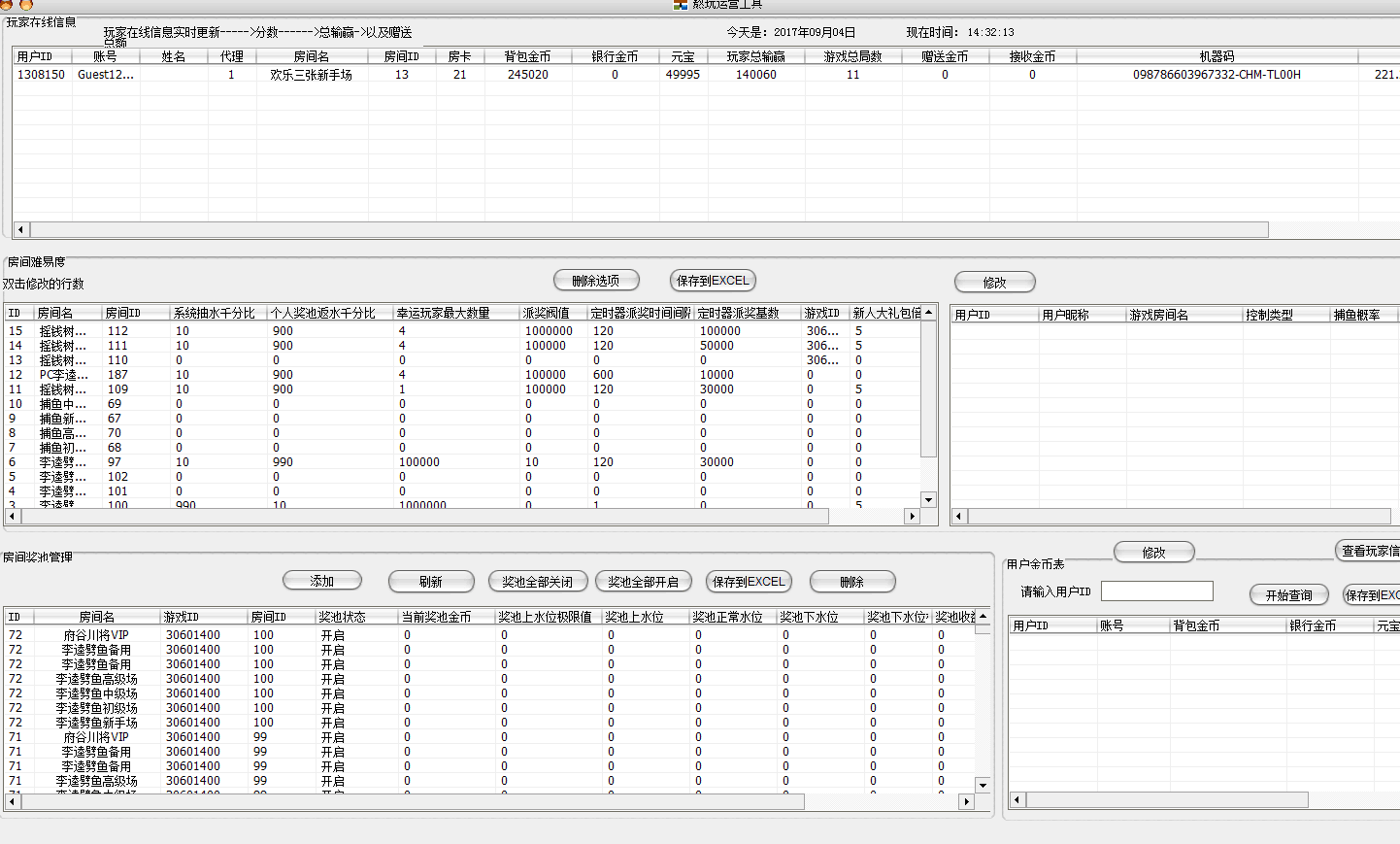The image size is (1400, 844).
Task: Click the 请输入用户ID input field
Action: [1156, 591]
